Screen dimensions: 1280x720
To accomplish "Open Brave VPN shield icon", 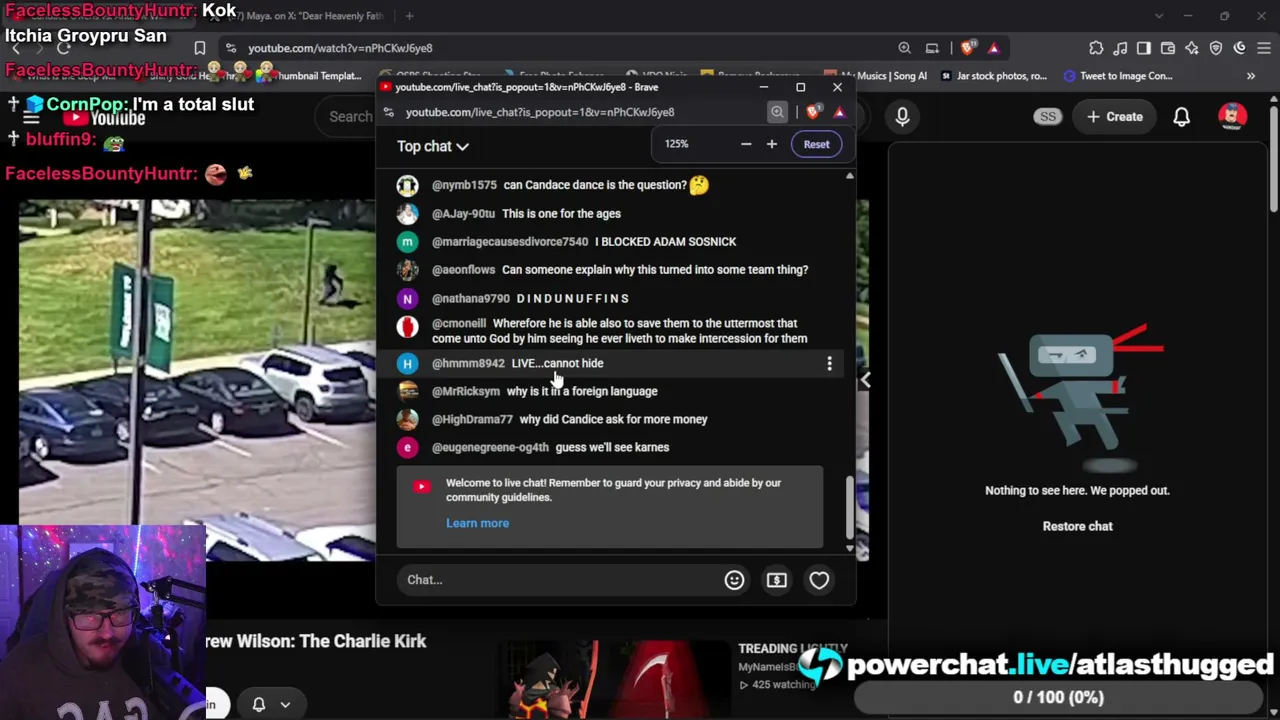I will pos(1216,48).
